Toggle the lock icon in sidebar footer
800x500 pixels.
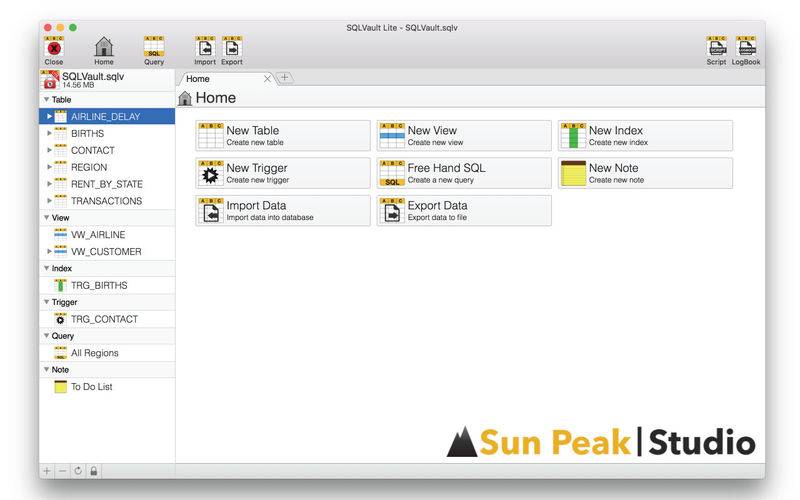94,470
